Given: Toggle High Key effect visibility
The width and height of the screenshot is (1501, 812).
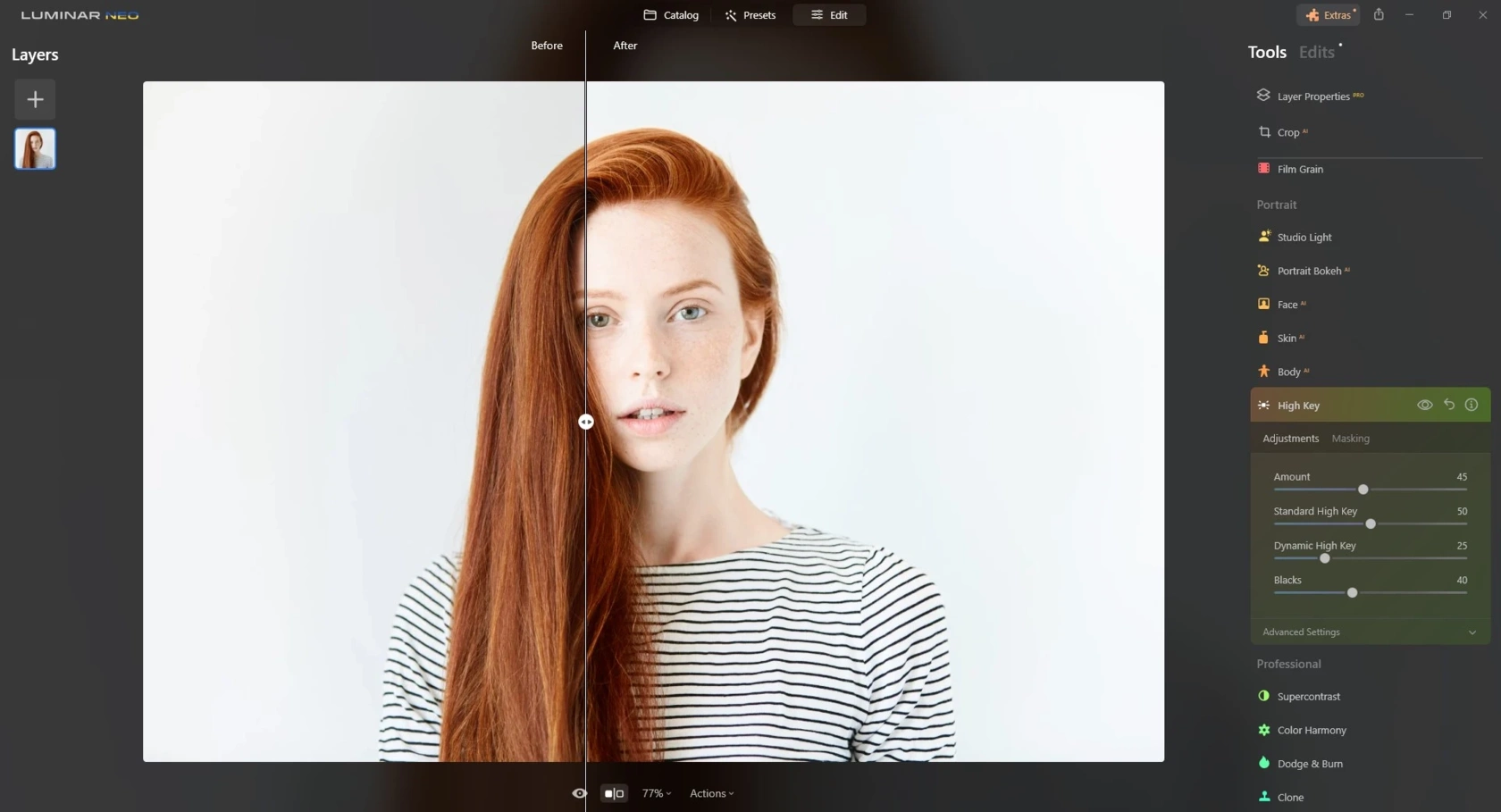Looking at the screenshot, I should tap(1424, 405).
